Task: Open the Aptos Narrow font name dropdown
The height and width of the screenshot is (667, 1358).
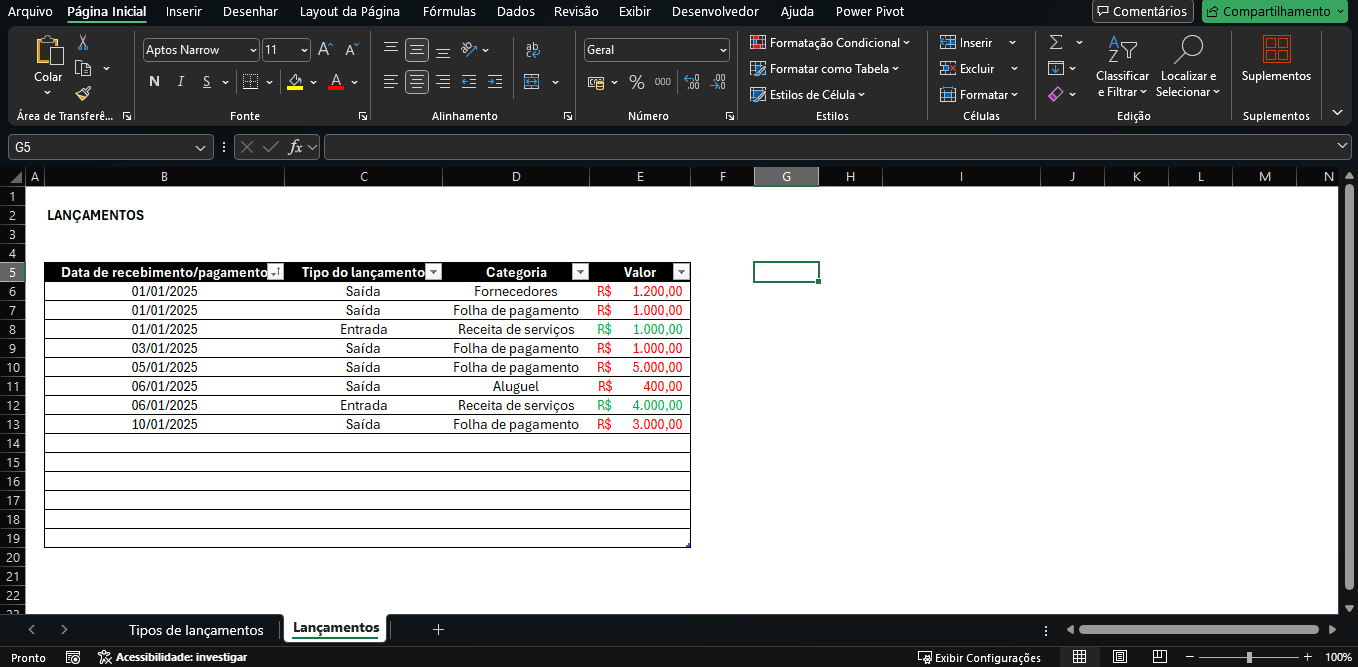Action: [253, 50]
